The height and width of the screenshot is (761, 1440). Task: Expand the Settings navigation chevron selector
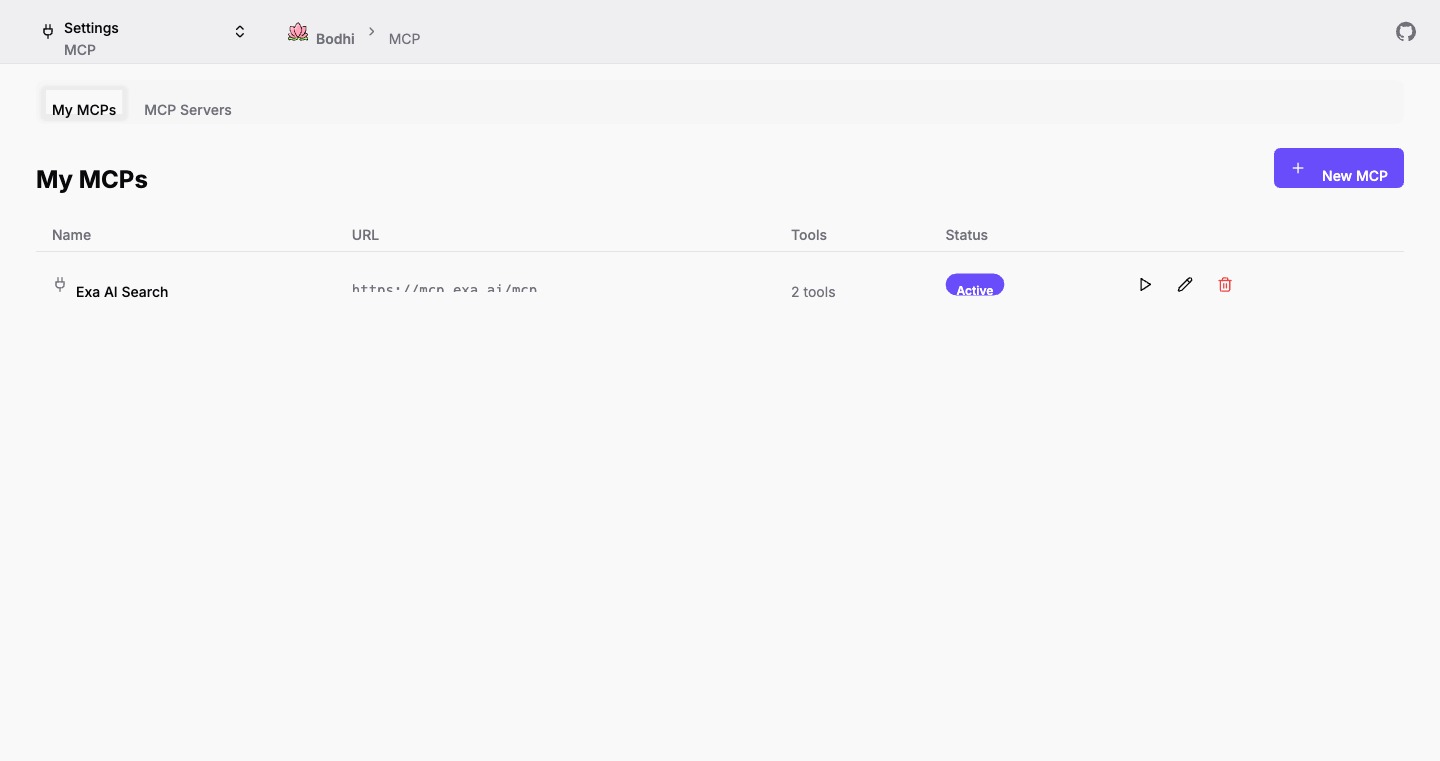coord(240,32)
